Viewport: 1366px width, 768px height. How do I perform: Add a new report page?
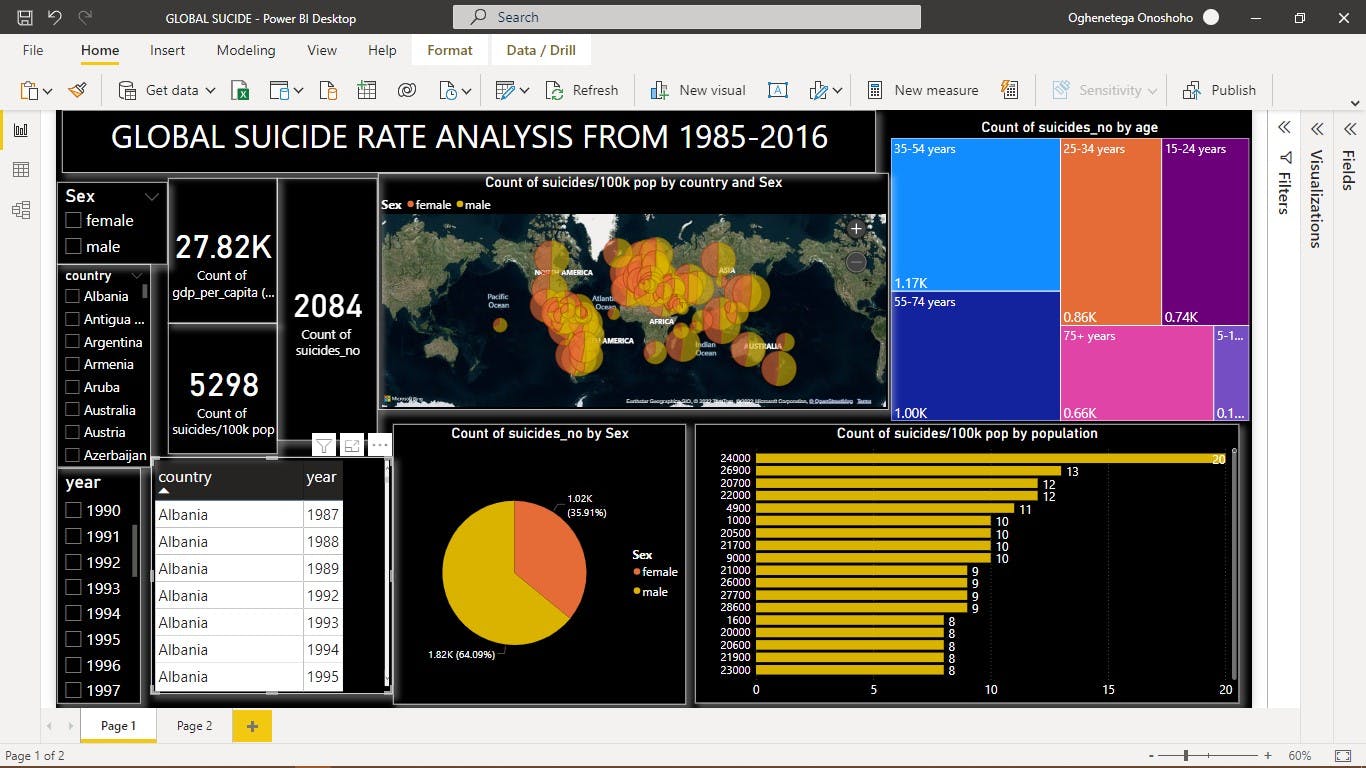(x=252, y=726)
